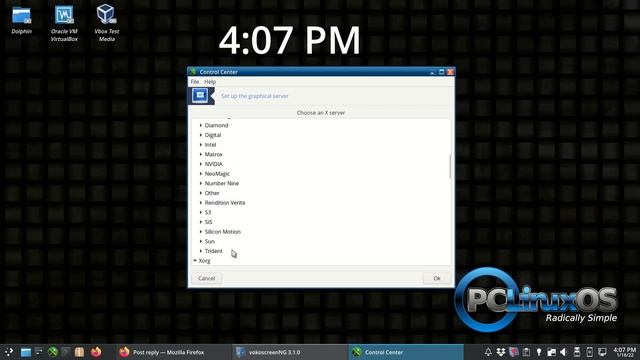Open the clipboard tray icon
640x360 pixels.
(527, 352)
